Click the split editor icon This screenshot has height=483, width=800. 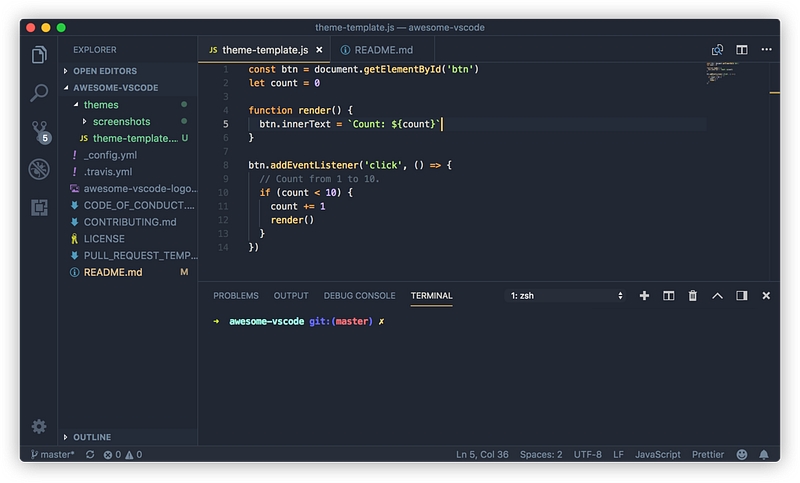742,49
